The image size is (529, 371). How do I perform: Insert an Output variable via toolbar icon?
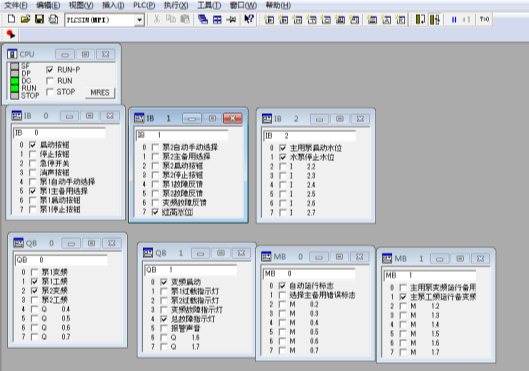tap(283, 20)
